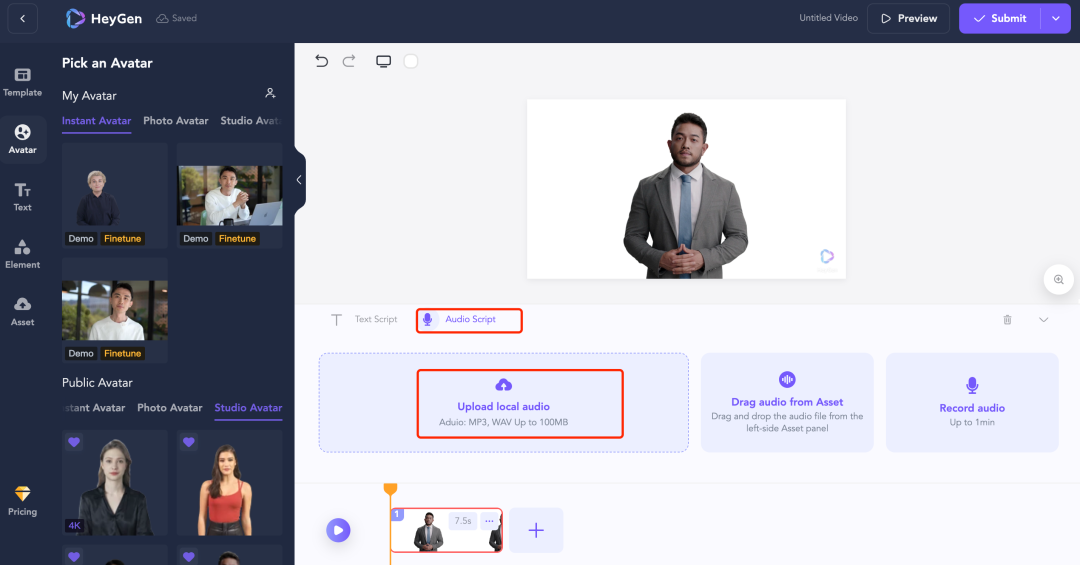
Task: Click Record audio card
Action: click(972, 402)
